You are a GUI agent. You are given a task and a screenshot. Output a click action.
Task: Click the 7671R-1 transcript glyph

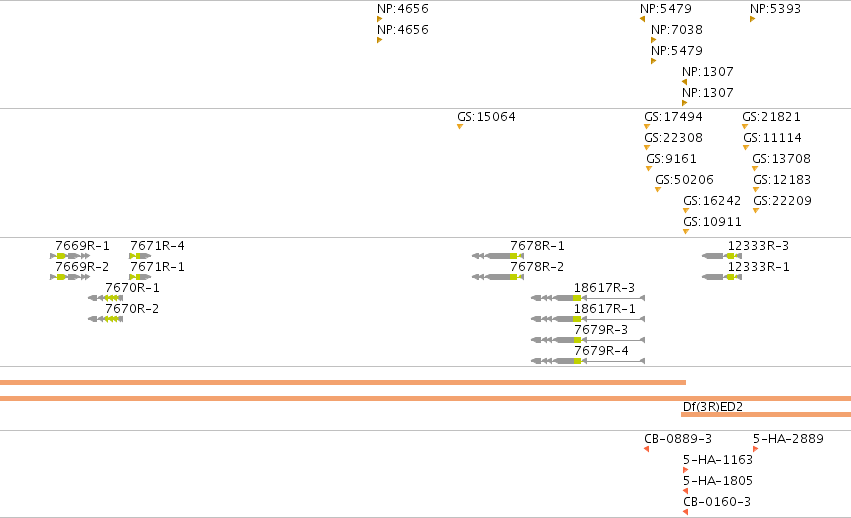[x=140, y=277]
